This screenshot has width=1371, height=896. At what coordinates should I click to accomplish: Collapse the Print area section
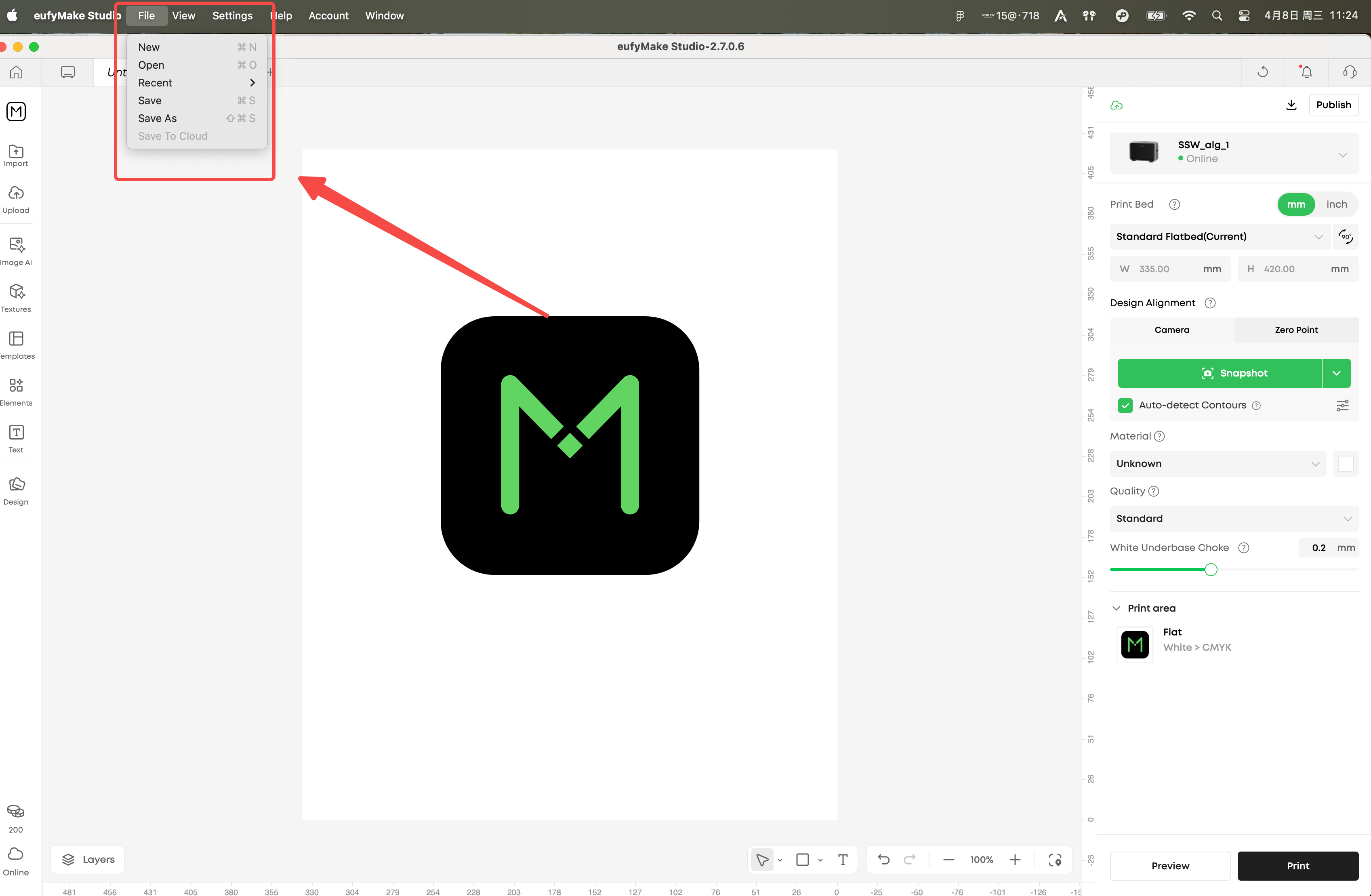pyautogui.click(x=1116, y=608)
